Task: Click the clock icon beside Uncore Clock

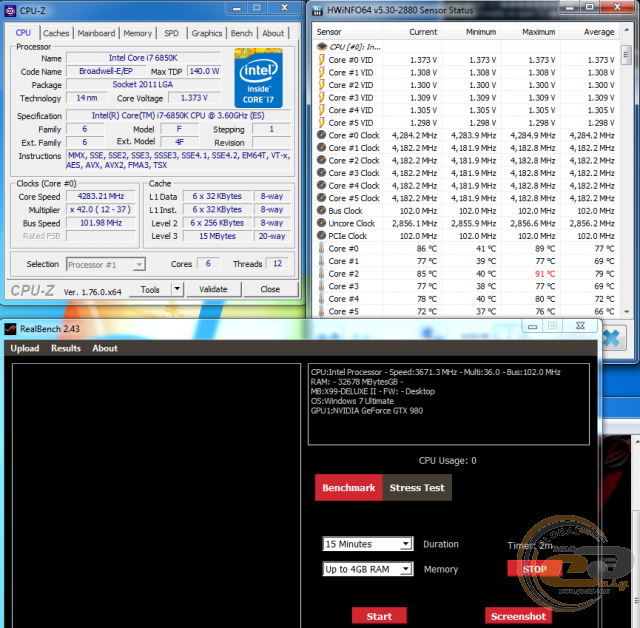Action: 322,223
